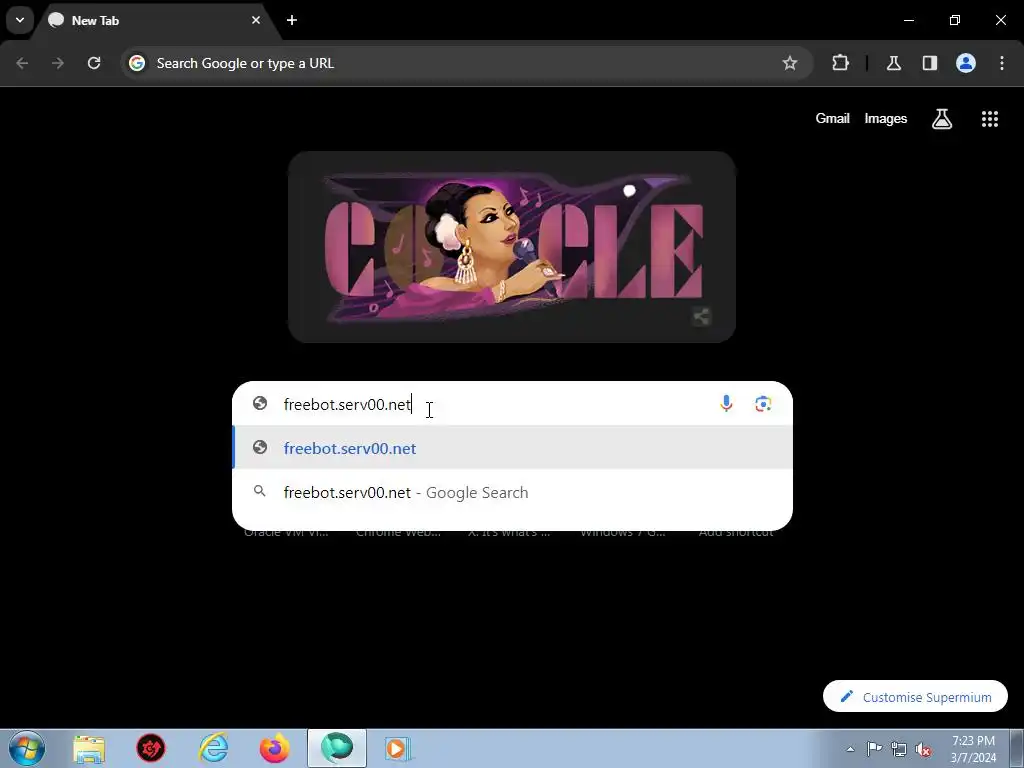Viewport: 1024px width, 768px height.
Task: Share the Google Doodle
Action: pyautogui.click(x=701, y=317)
